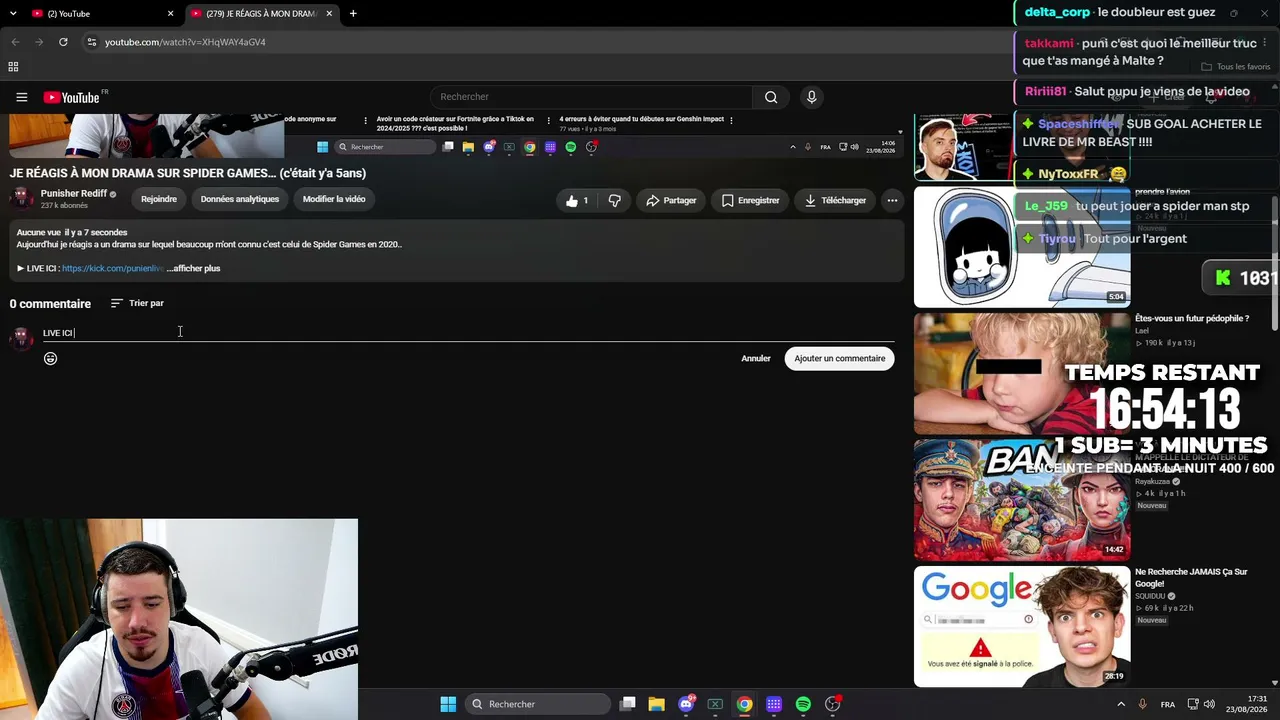Open the Apps grid in bookmarks bar
Screen dimensions: 1280x720
coord(13,67)
